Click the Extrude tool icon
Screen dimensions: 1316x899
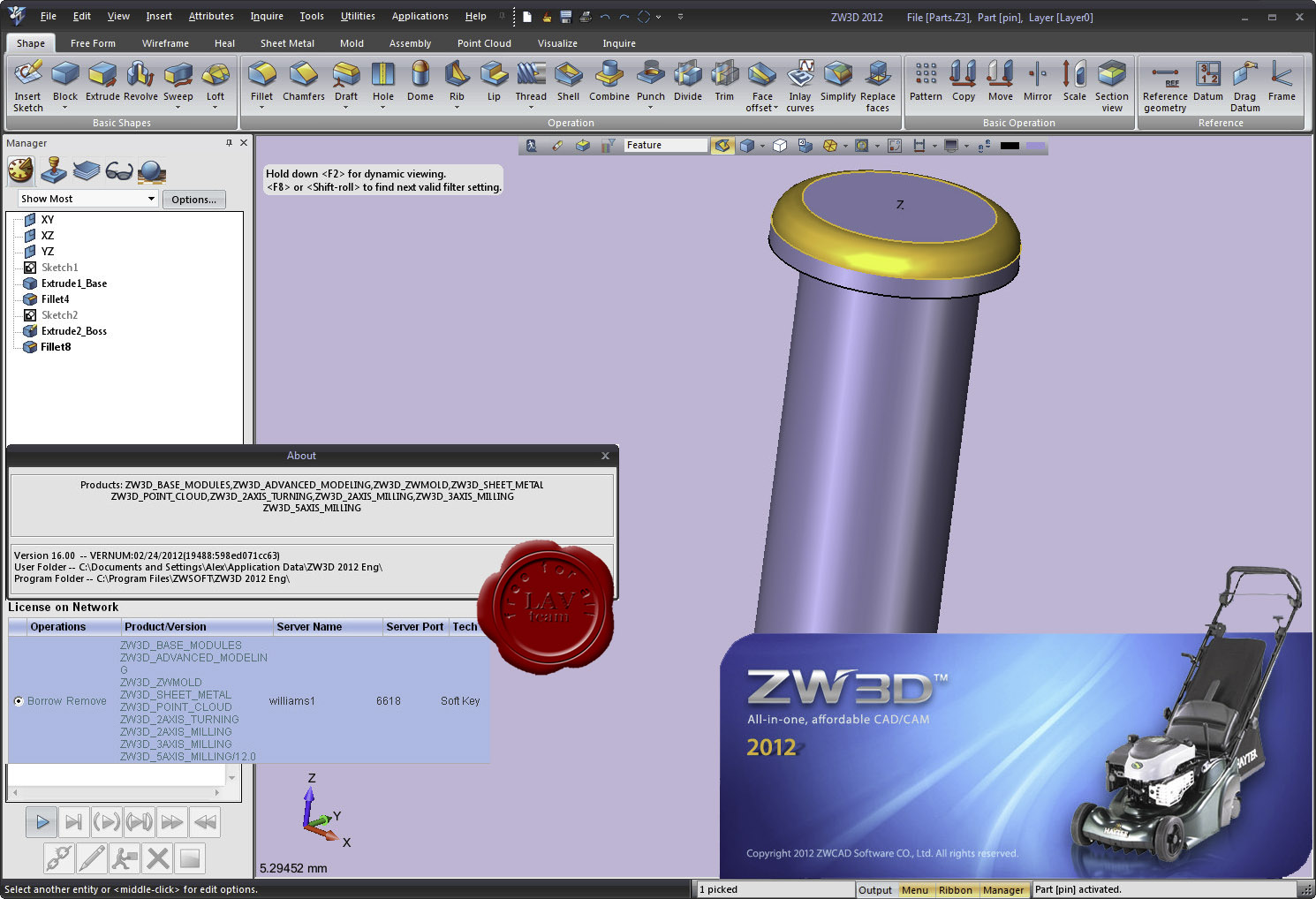click(x=102, y=74)
